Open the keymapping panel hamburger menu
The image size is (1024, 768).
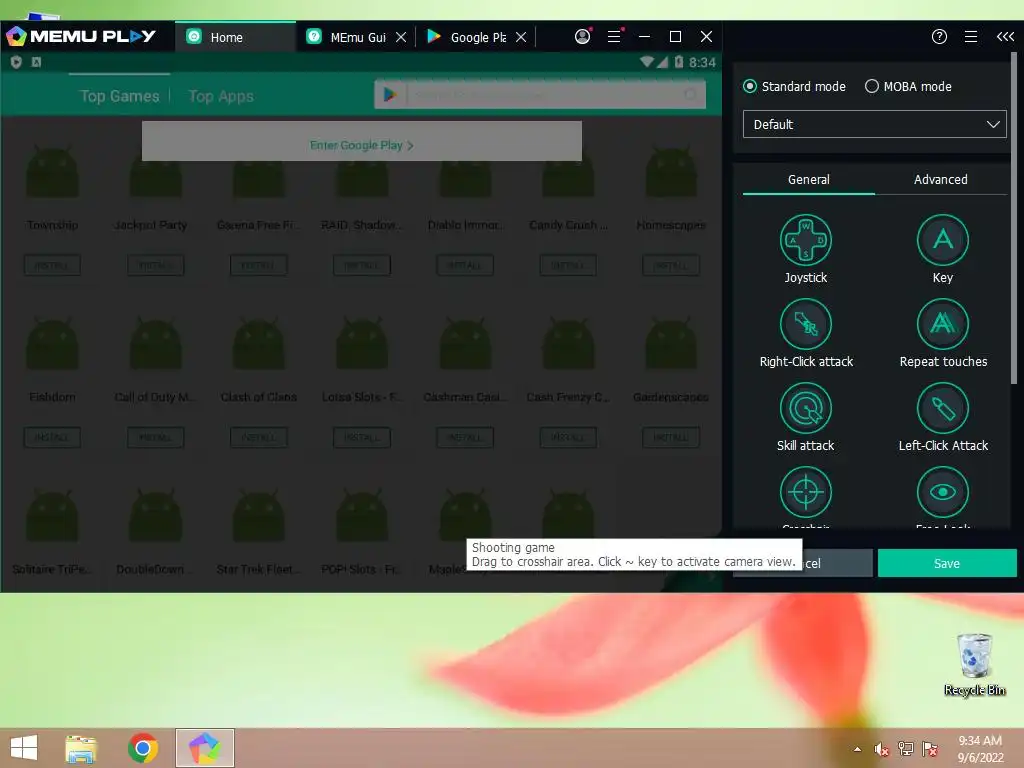pyautogui.click(x=971, y=37)
